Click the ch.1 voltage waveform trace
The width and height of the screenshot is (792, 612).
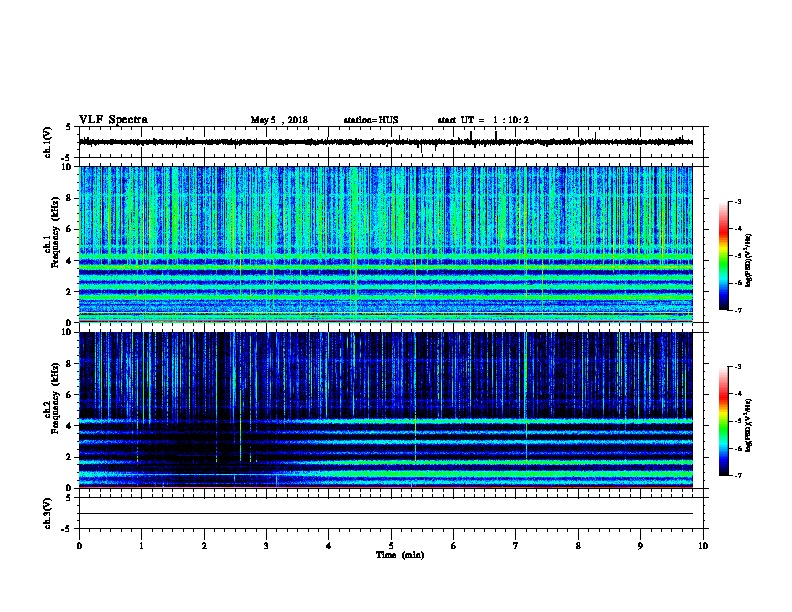(x=386, y=142)
